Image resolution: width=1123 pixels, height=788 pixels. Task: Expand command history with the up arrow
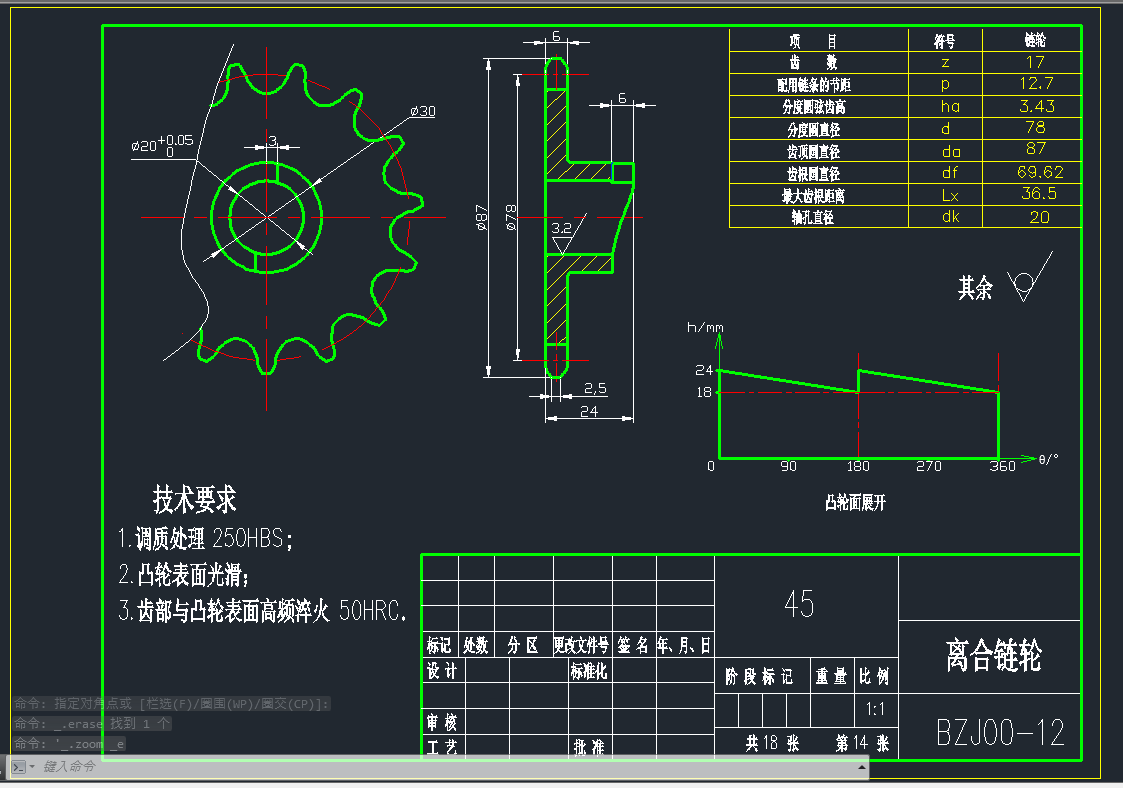point(862,767)
